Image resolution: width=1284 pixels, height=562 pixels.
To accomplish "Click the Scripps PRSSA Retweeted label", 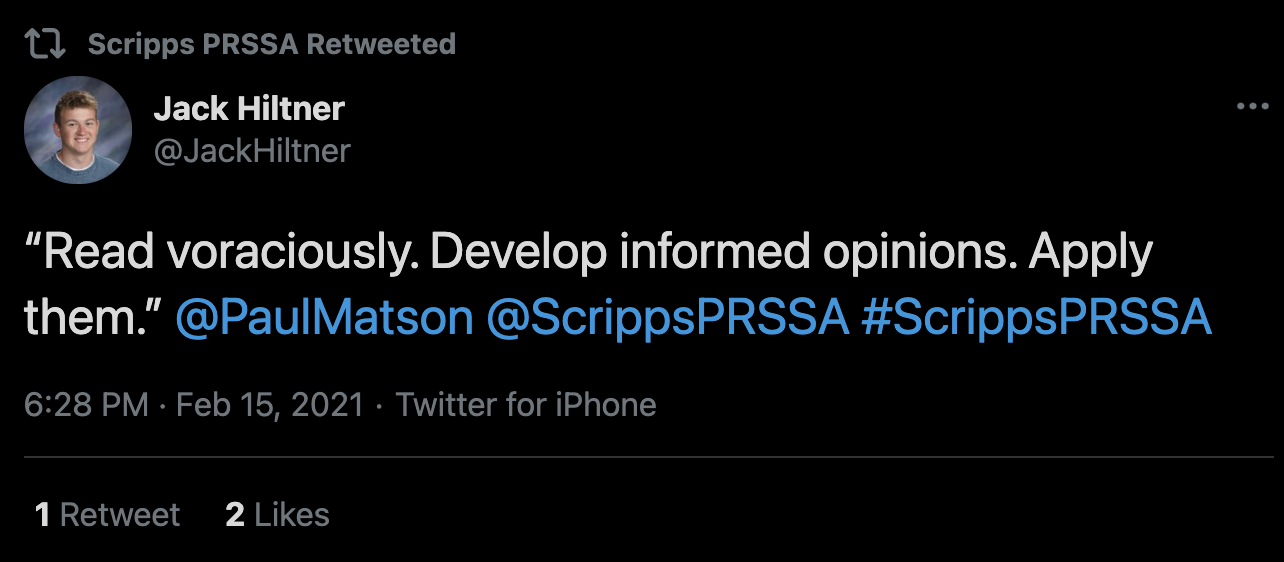I will pos(271,44).
